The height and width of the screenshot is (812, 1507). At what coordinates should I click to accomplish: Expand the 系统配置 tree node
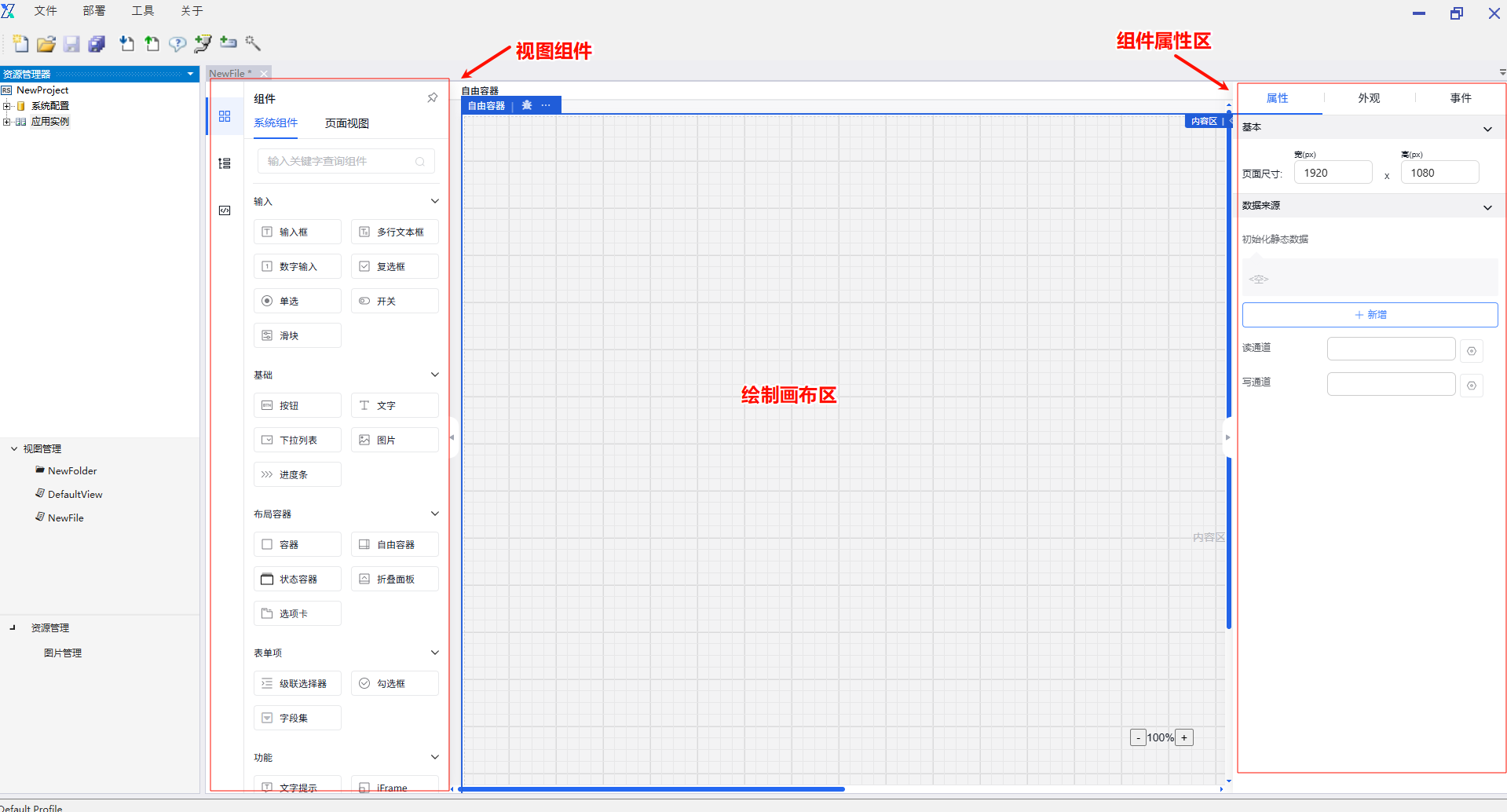pos(7,106)
